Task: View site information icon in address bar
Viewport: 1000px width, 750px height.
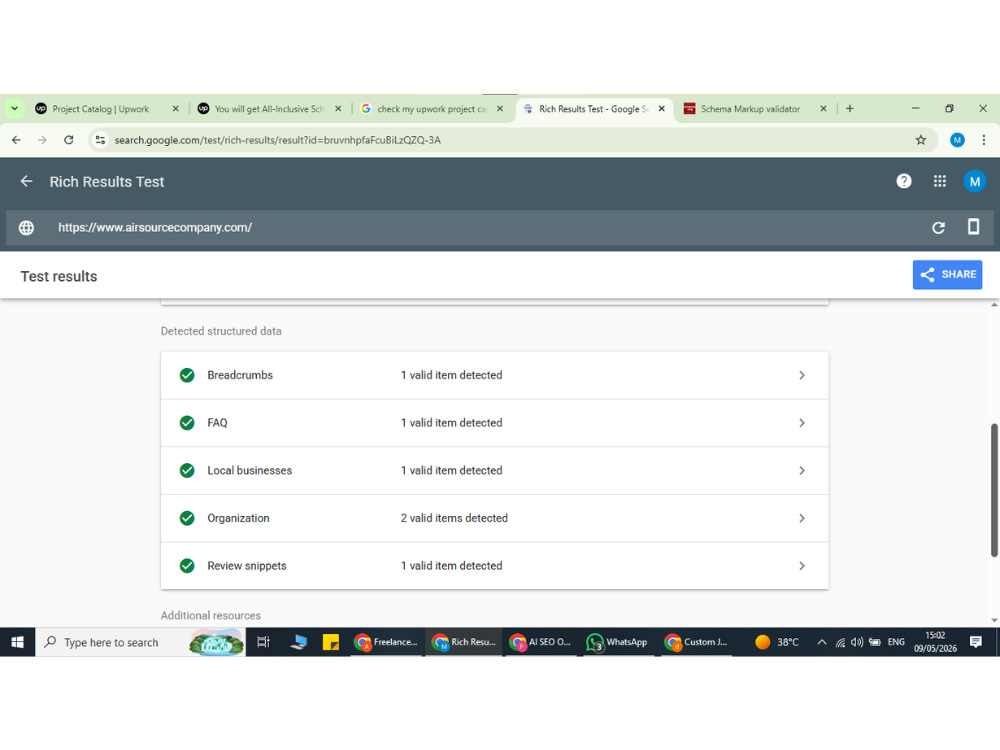Action: [100, 140]
